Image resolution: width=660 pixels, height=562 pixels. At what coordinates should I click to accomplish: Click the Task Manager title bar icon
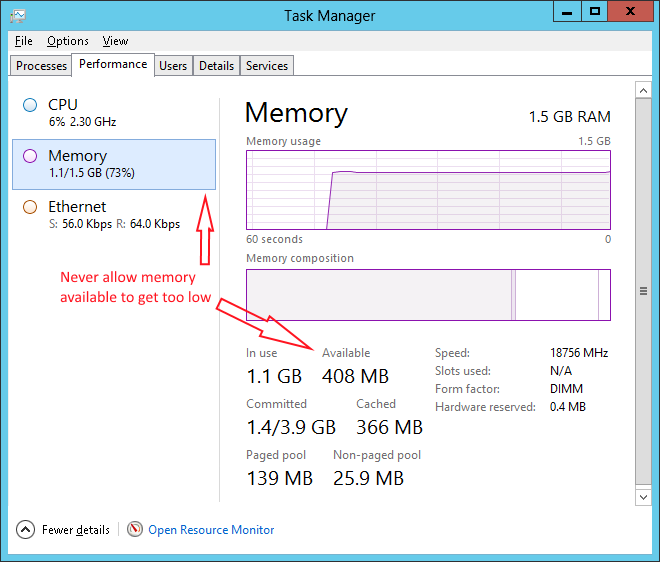tap(18, 15)
